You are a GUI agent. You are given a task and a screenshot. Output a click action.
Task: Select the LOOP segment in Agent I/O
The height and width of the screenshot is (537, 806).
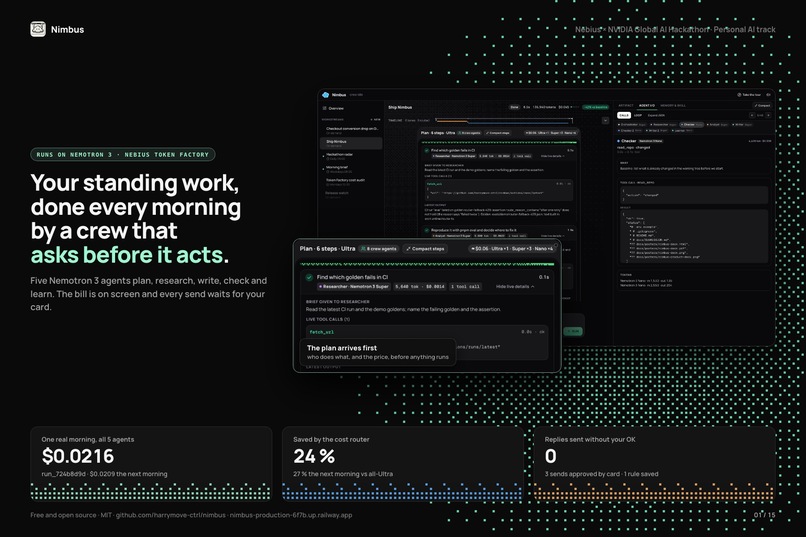[x=638, y=115]
